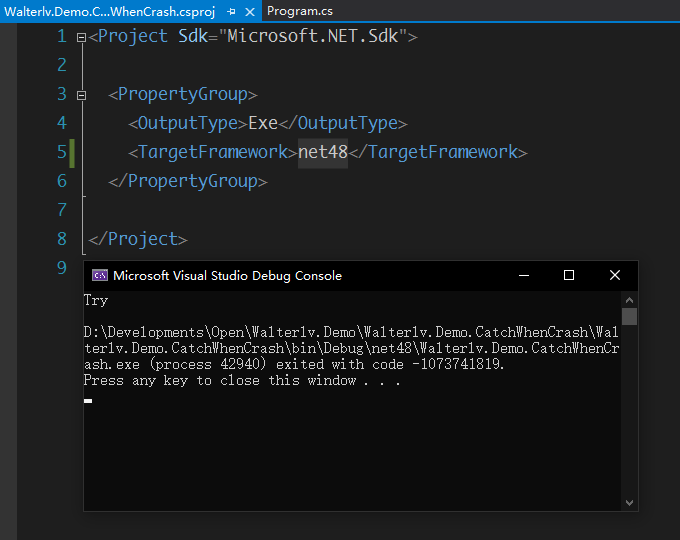This screenshot has width=680, height=540.
Task: Click the Exe output type value
Action: (263, 123)
